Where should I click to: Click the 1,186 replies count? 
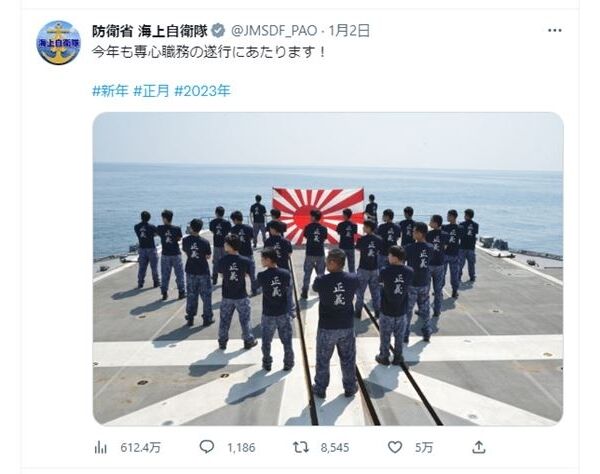pos(241,447)
